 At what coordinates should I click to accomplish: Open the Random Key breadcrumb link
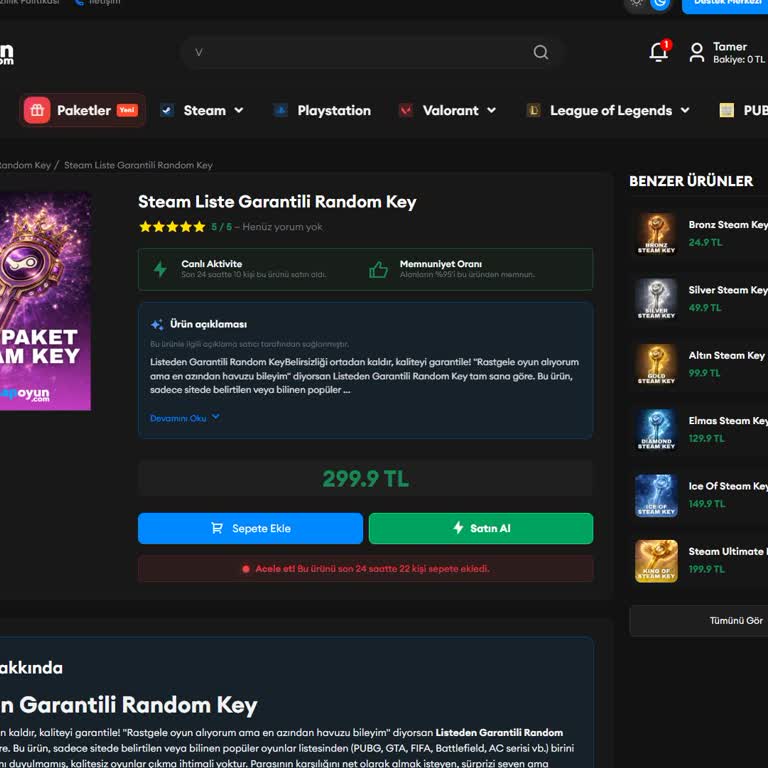[25, 165]
